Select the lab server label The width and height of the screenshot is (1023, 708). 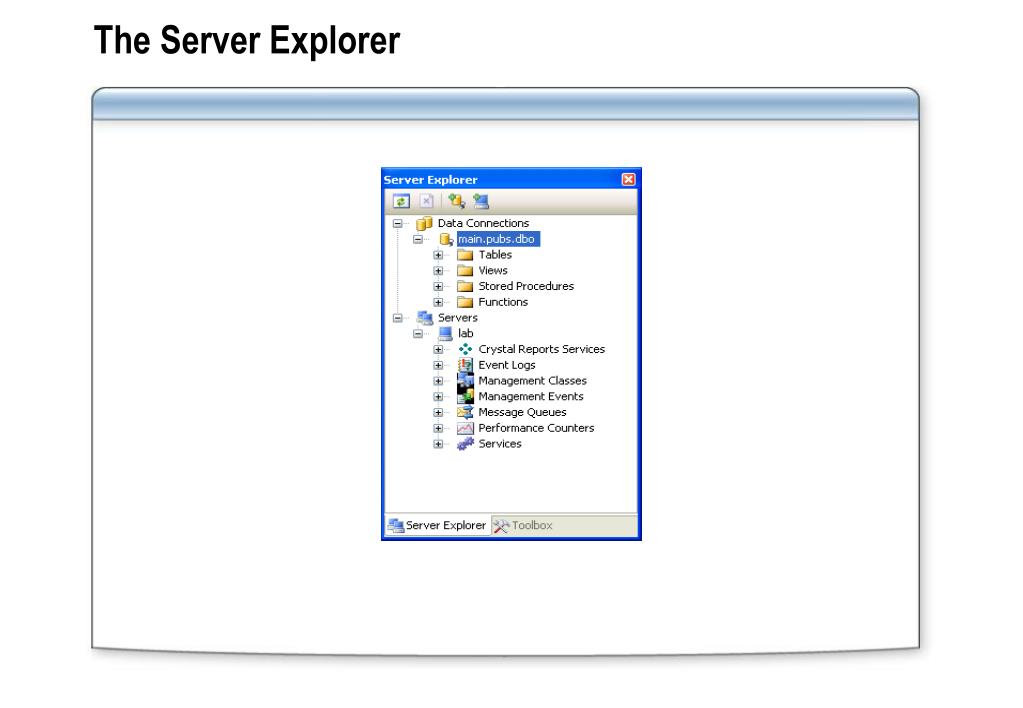[x=466, y=333]
